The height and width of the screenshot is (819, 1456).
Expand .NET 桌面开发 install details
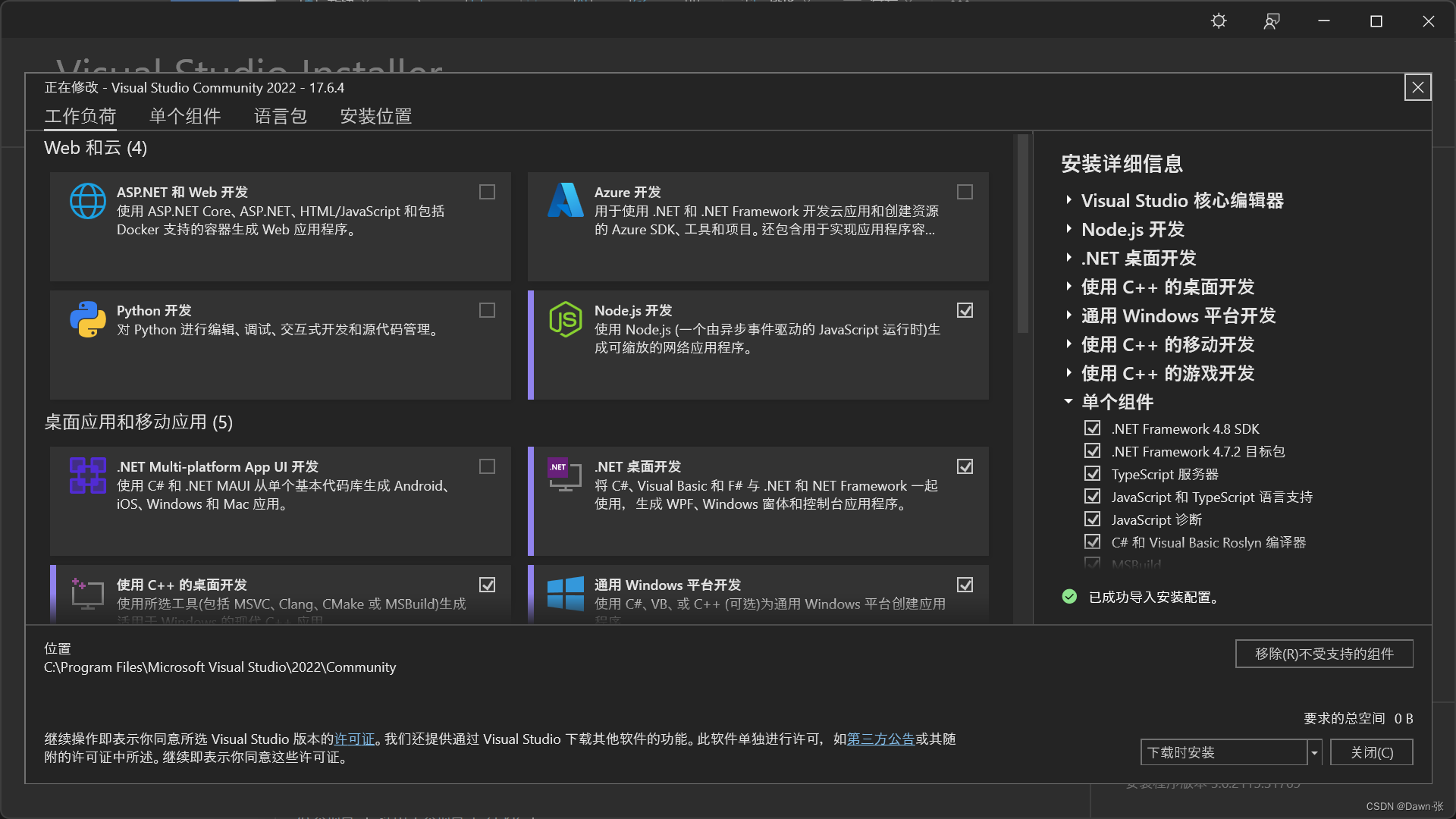(1068, 258)
